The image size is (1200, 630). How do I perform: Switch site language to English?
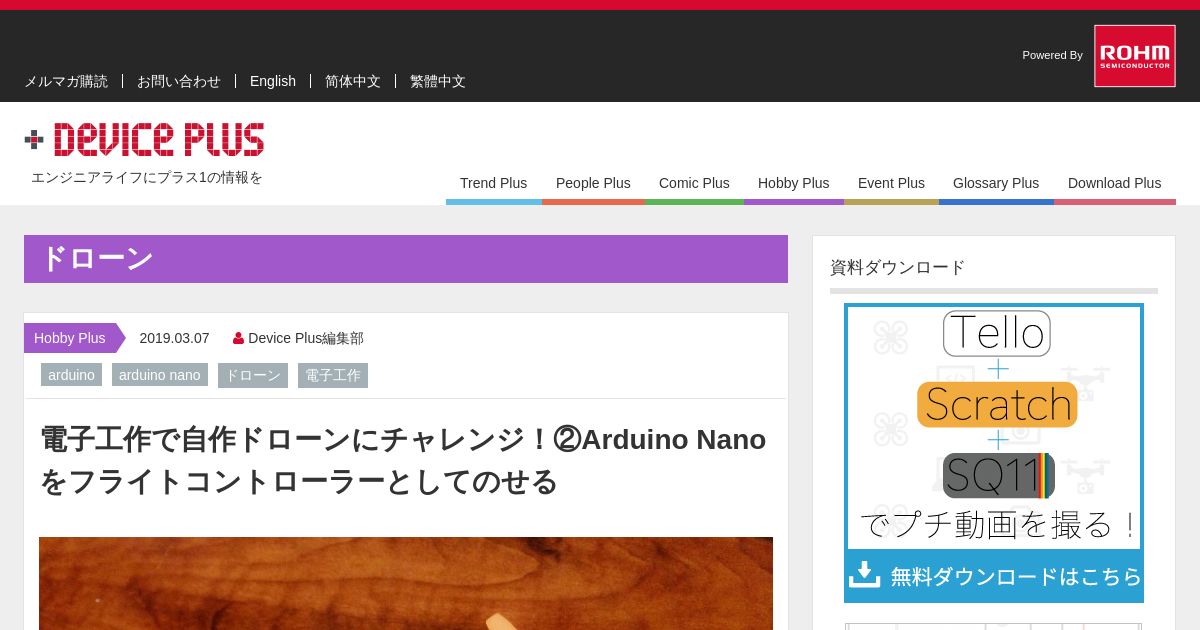pyautogui.click(x=273, y=81)
